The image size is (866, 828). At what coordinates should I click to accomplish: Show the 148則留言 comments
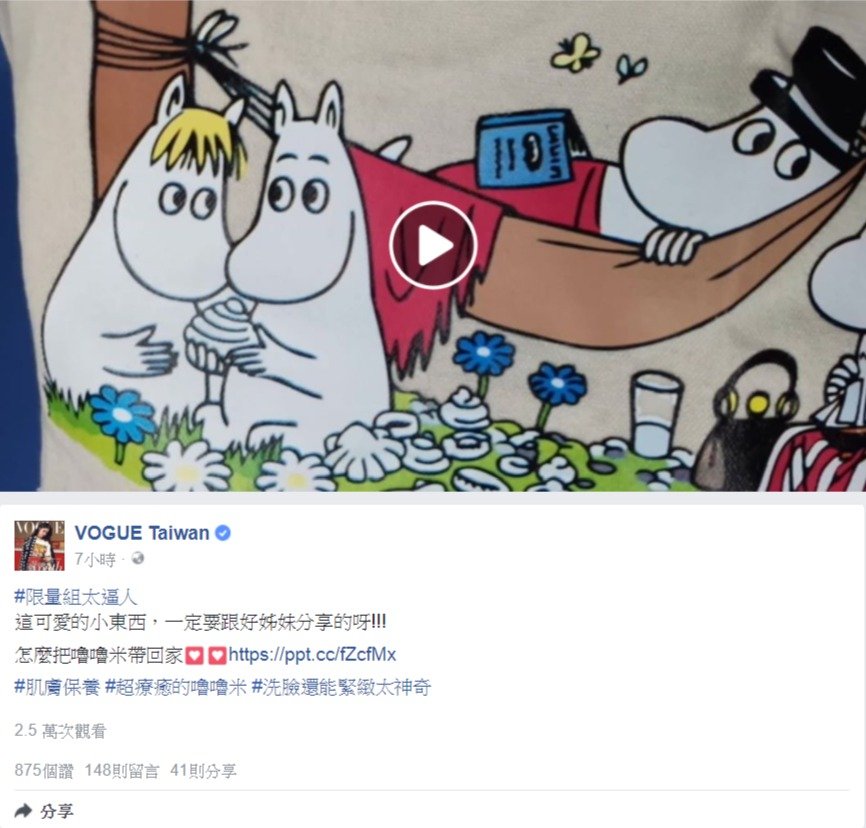pyautogui.click(x=122, y=770)
